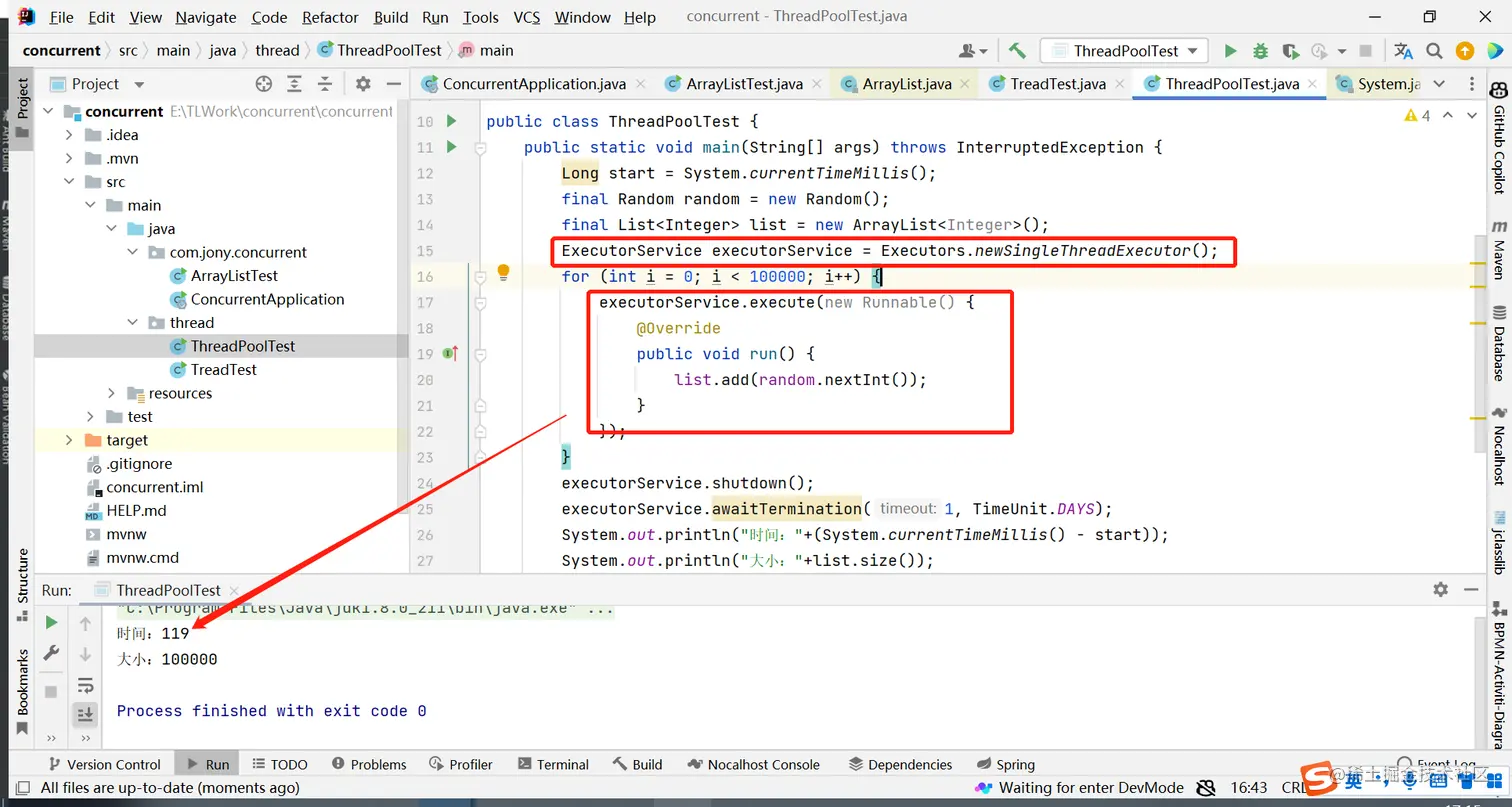Open the Dependencies tool window

pos(900,764)
